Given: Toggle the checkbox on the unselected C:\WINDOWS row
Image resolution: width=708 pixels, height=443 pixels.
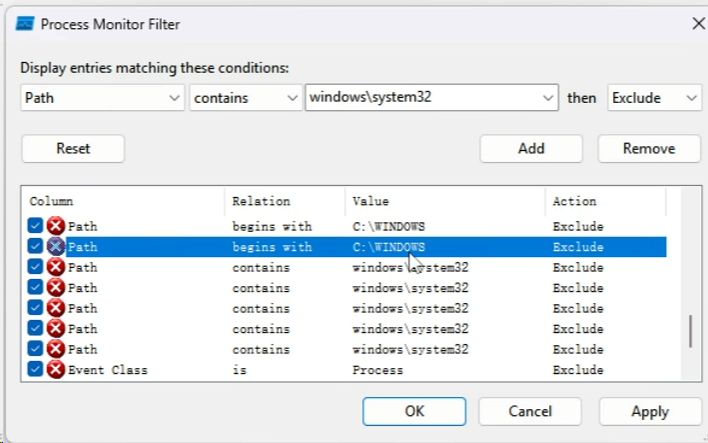Looking at the screenshot, I should click(35, 225).
